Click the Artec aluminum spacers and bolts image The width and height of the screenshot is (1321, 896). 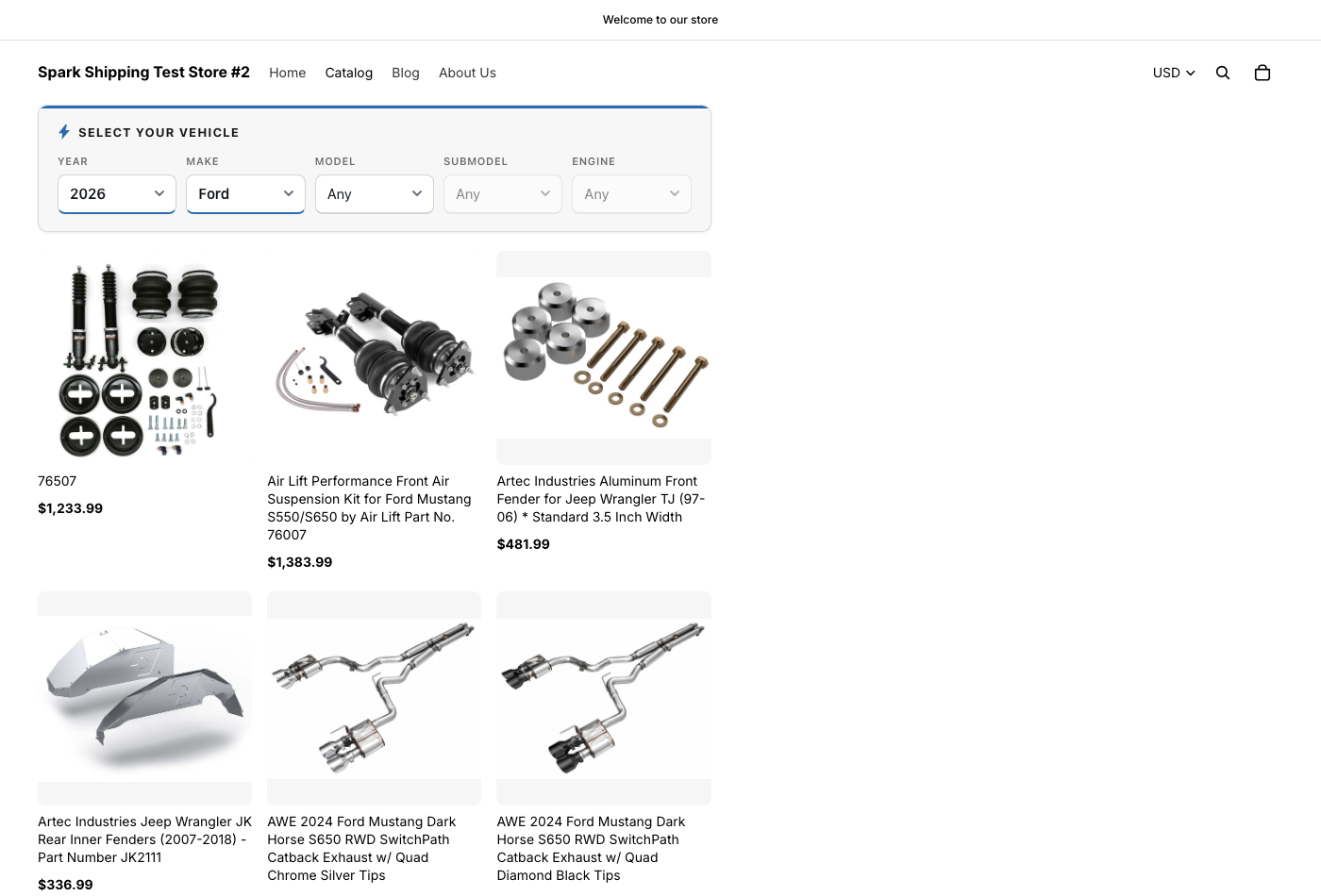coord(604,358)
